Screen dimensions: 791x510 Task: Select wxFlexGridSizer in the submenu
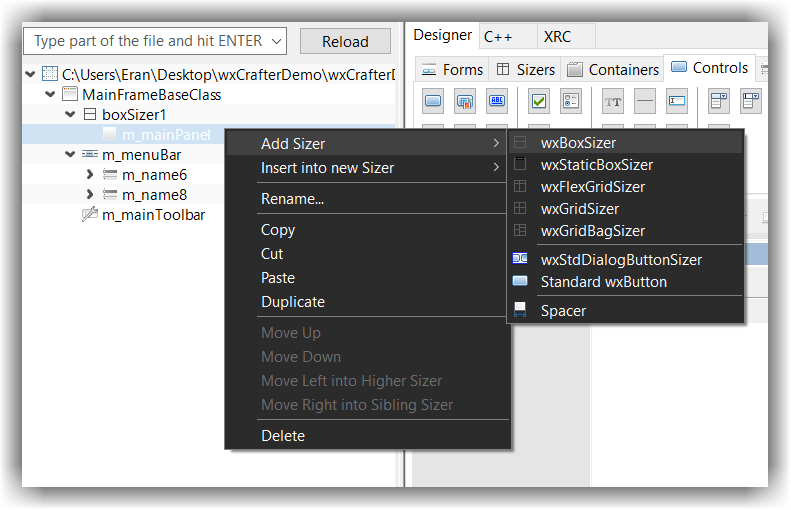tap(592, 187)
